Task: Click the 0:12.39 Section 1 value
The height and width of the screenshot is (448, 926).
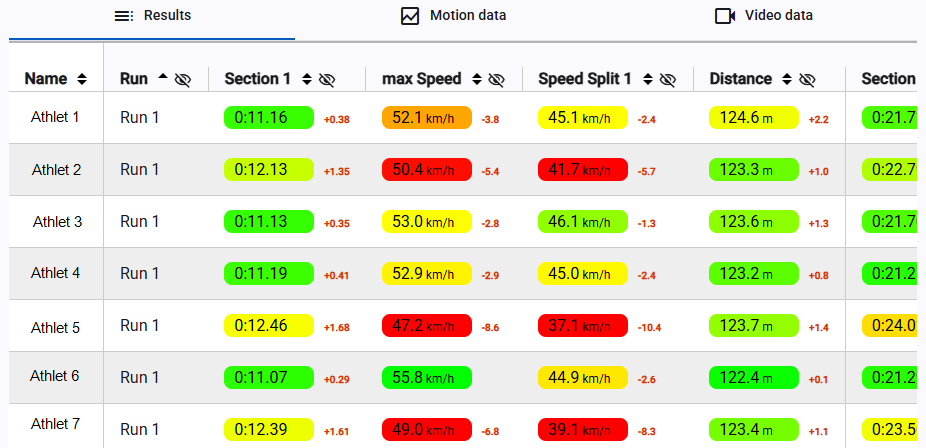Action: pos(269,430)
